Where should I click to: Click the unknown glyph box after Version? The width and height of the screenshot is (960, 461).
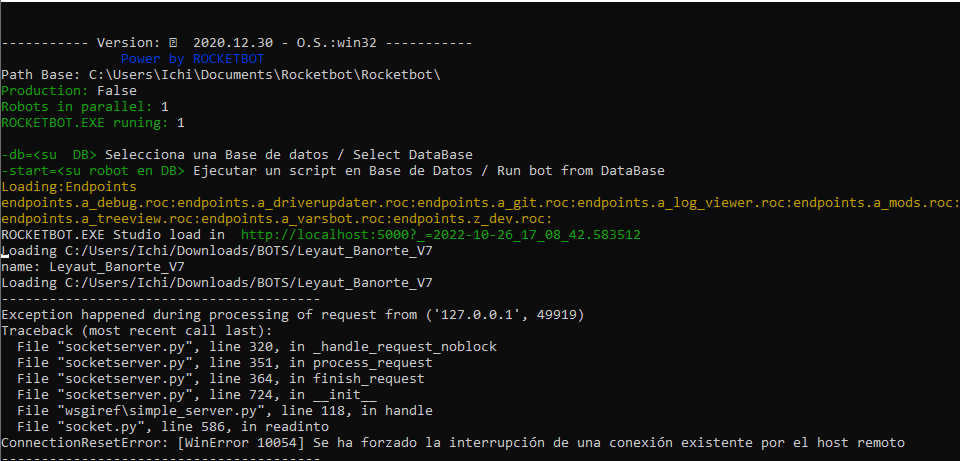pos(174,43)
